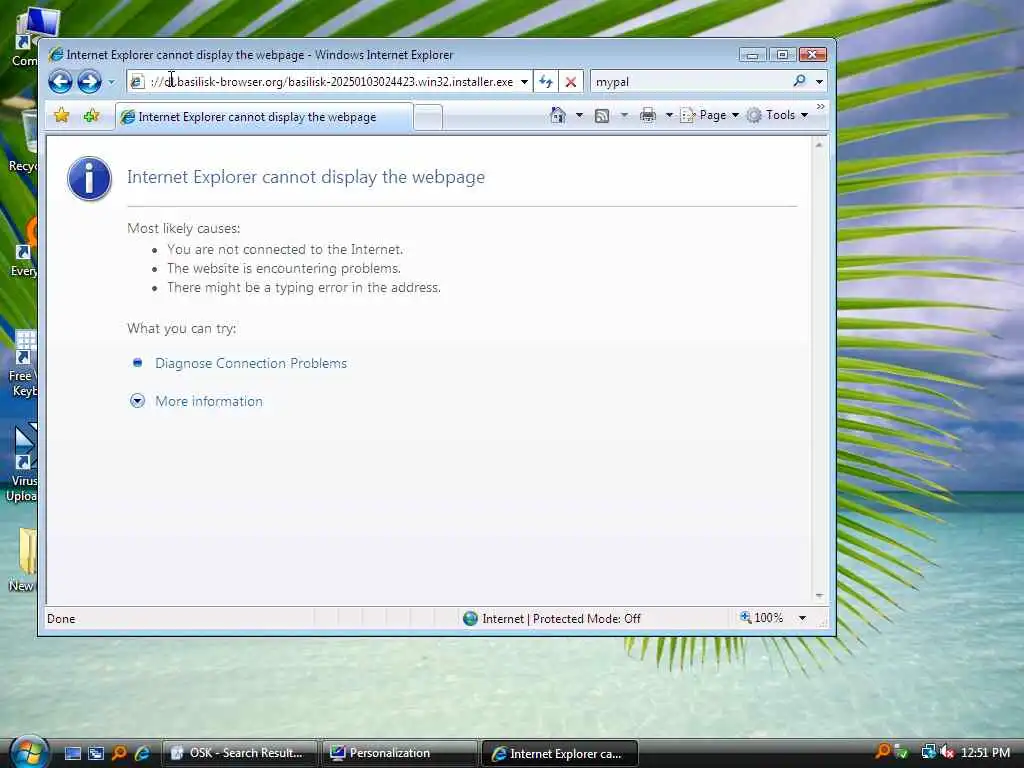The image size is (1024, 768).
Task: Open the recent pages dropdown beside Forward
Action: click(111, 82)
